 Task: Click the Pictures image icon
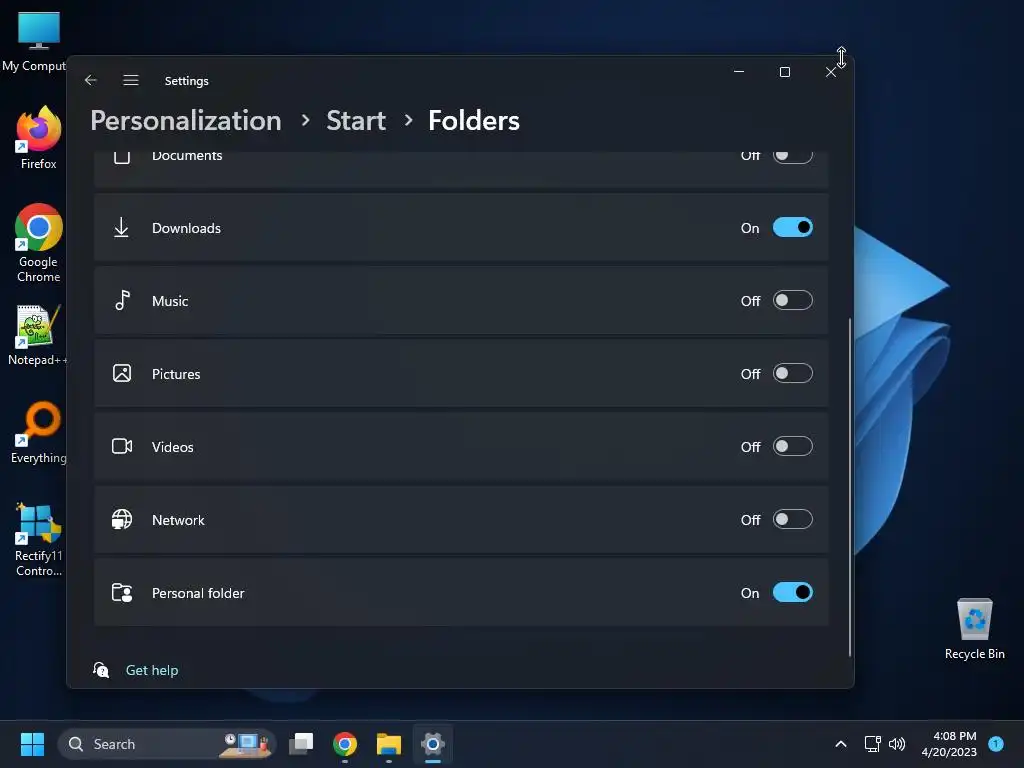(x=122, y=373)
